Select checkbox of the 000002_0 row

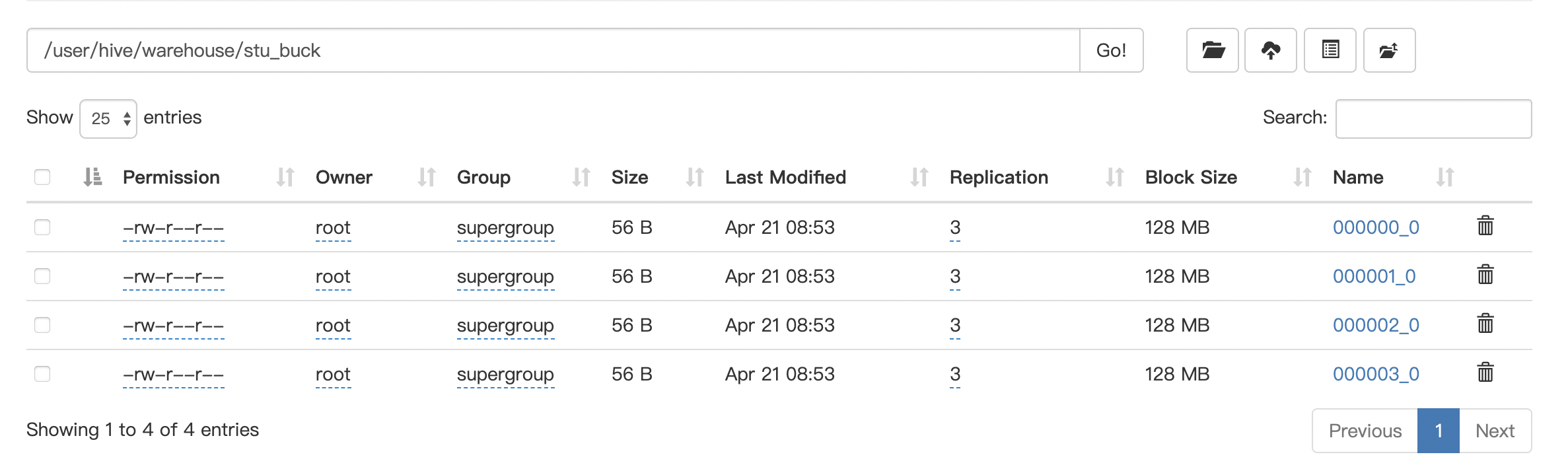tap(42, 325)
